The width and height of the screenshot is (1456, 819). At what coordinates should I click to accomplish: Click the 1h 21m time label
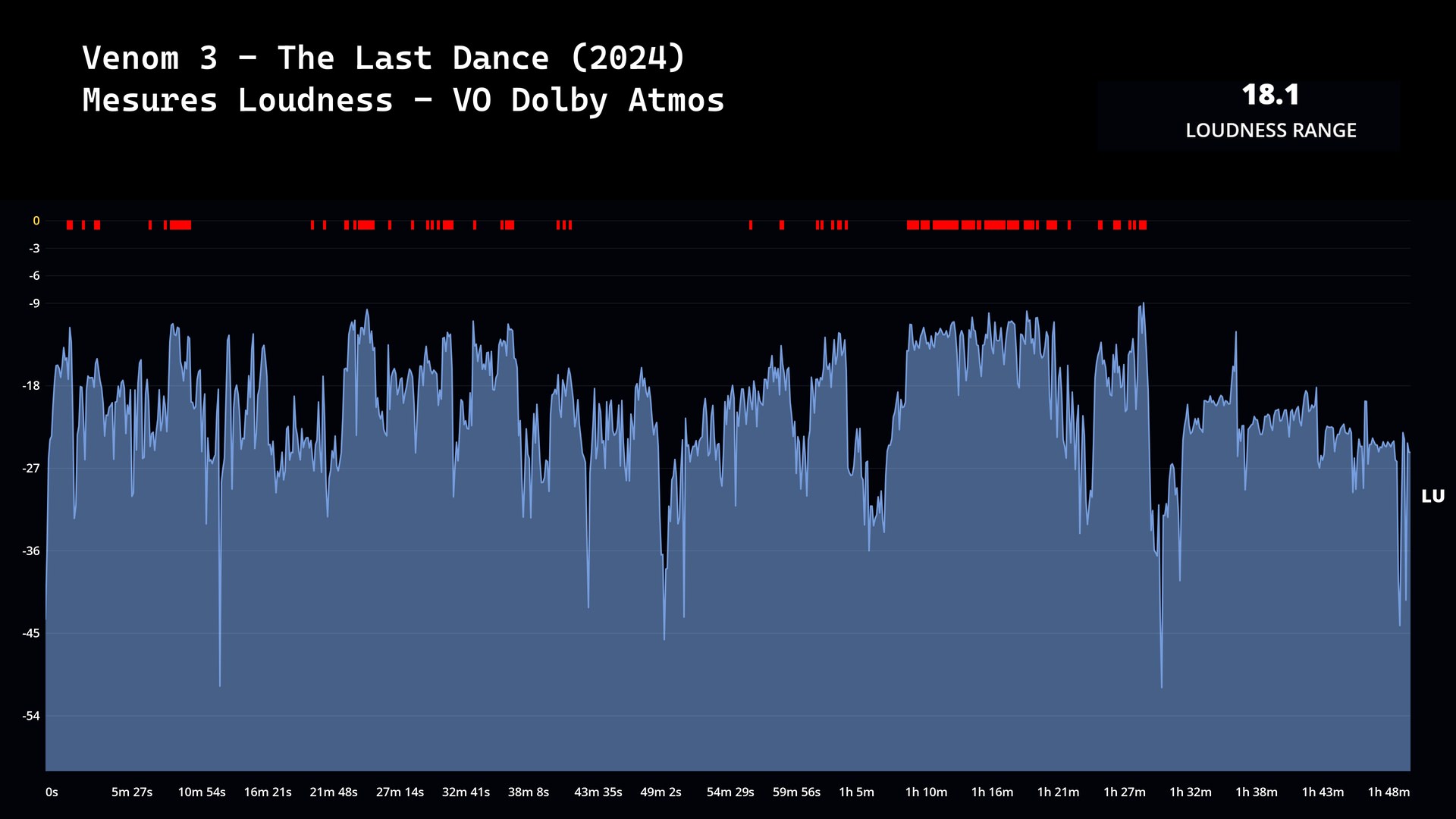(1058, 792)
